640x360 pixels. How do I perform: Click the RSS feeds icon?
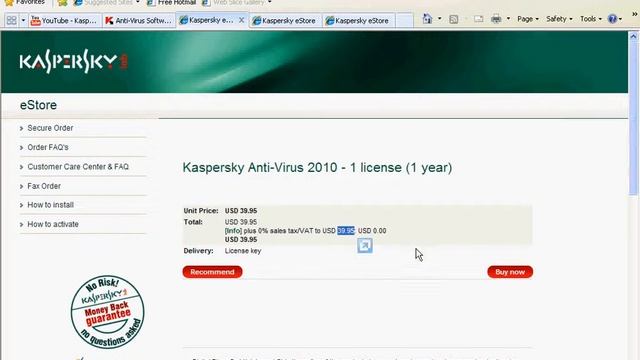[453, 19]
